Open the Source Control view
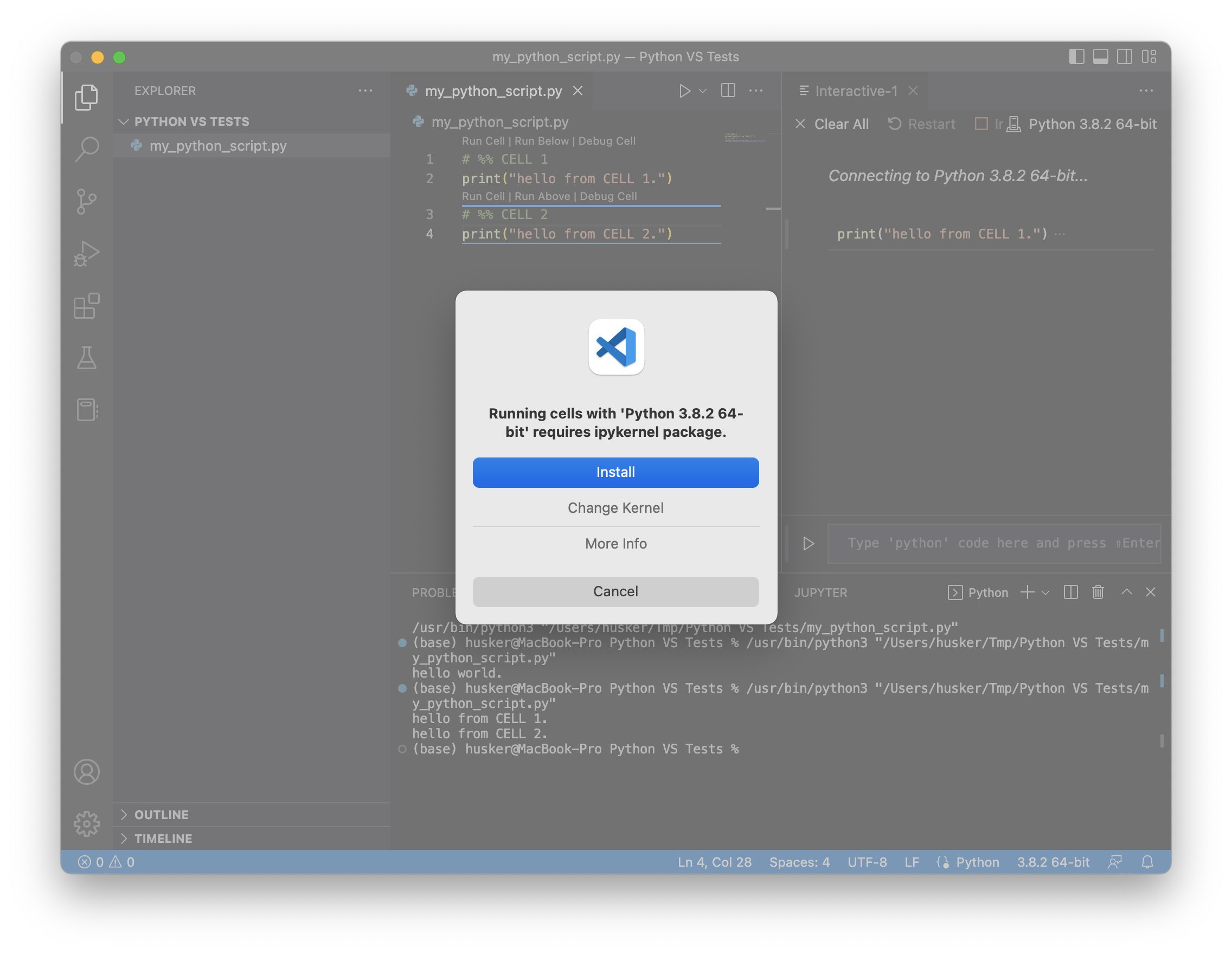This screenshot has width=1232, height=954. point(86,201)
